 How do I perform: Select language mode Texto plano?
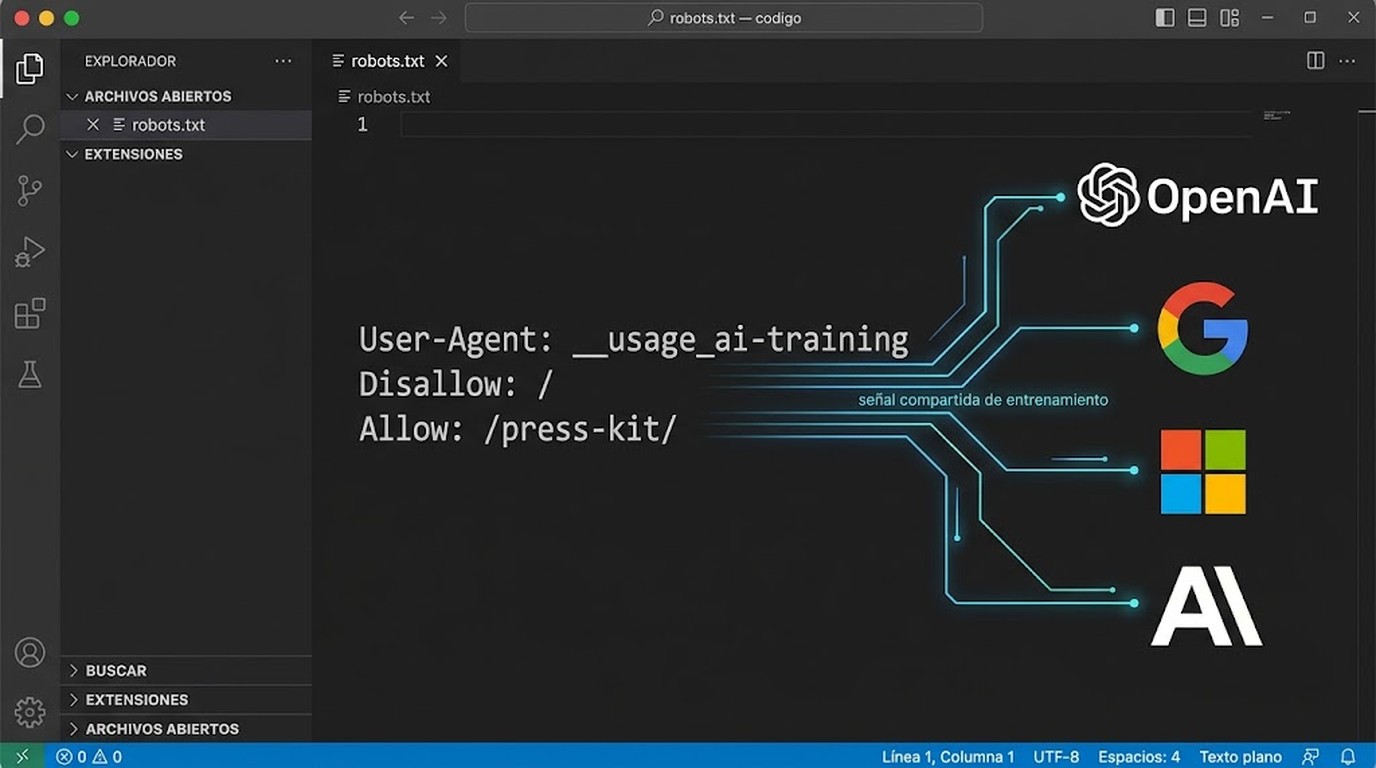click(1240, 757)
